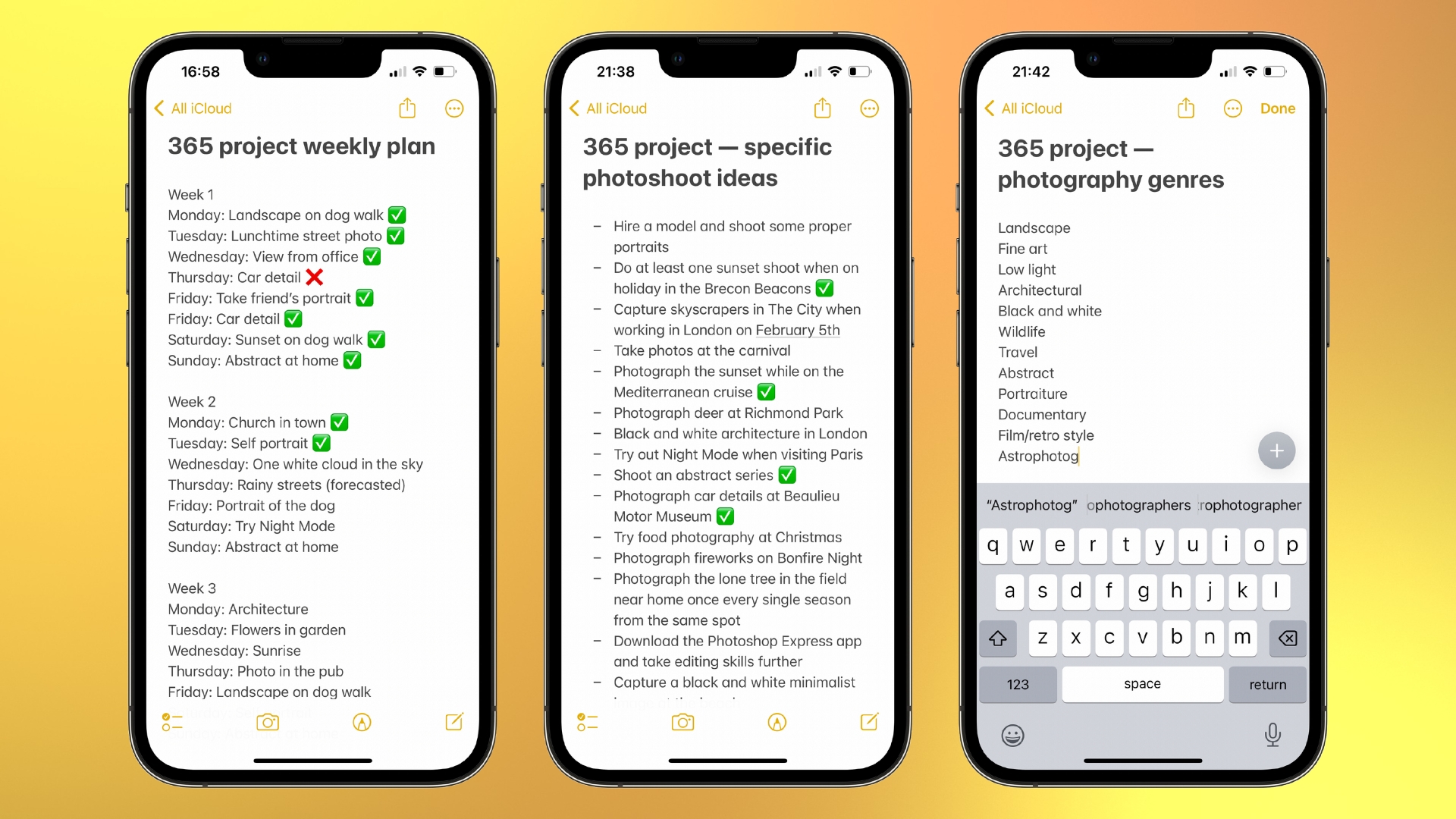Tap the backspace key on the keyboard
This screenshot has width=1456, height=819.
[1286, 637]
